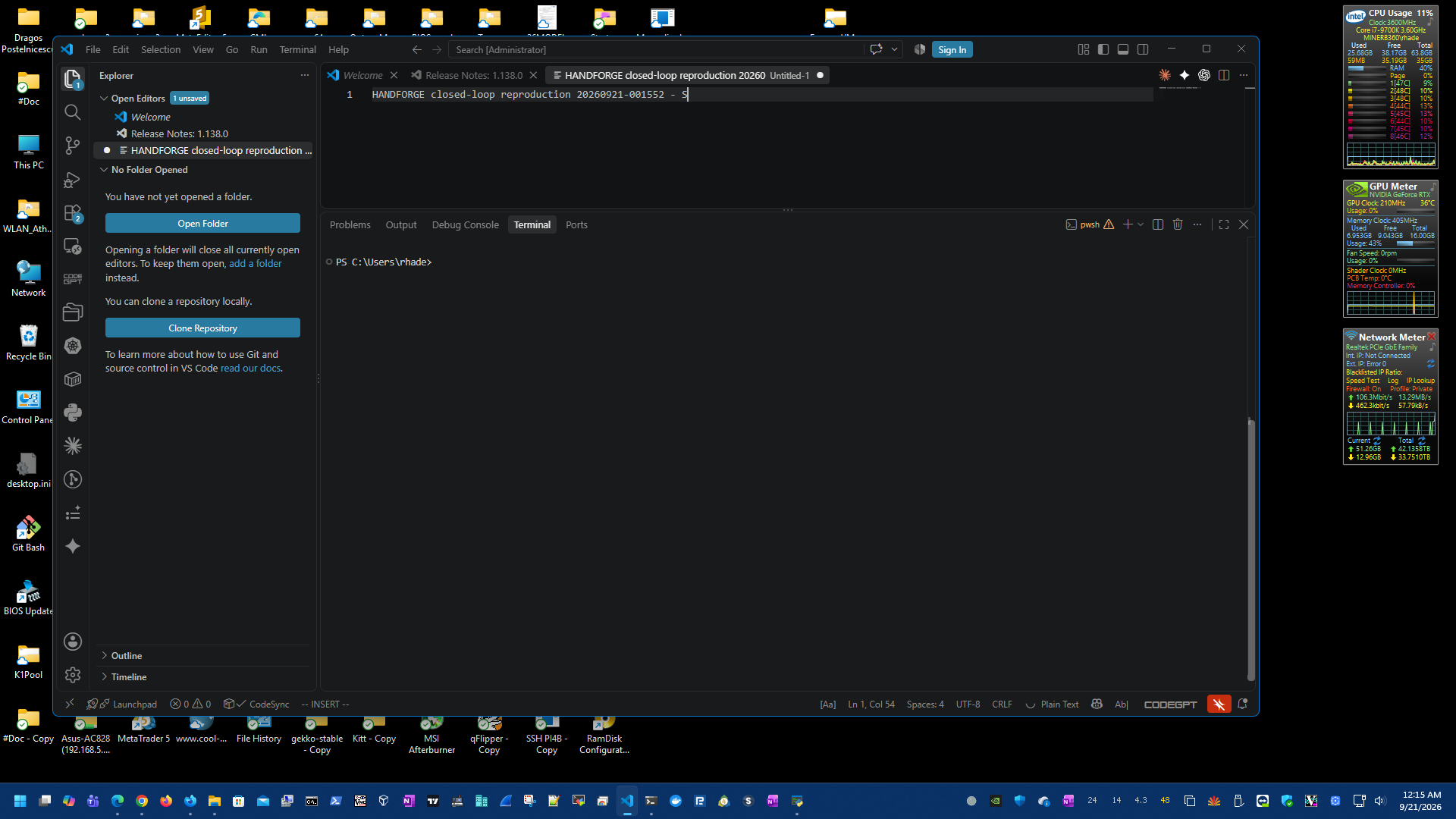Toggle the bottom Panel layout button
Viewport: 1456px width, 819px height.
[1123, 49]
